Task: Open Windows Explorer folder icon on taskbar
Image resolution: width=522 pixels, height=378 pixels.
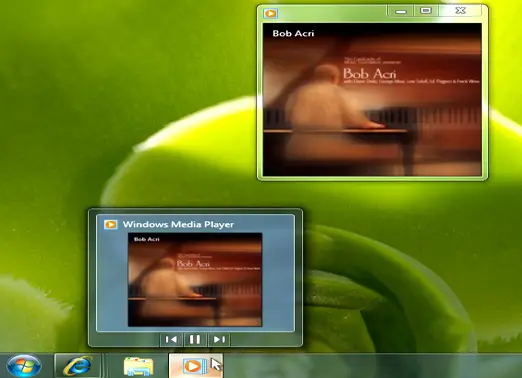Action: pos(138,366)
